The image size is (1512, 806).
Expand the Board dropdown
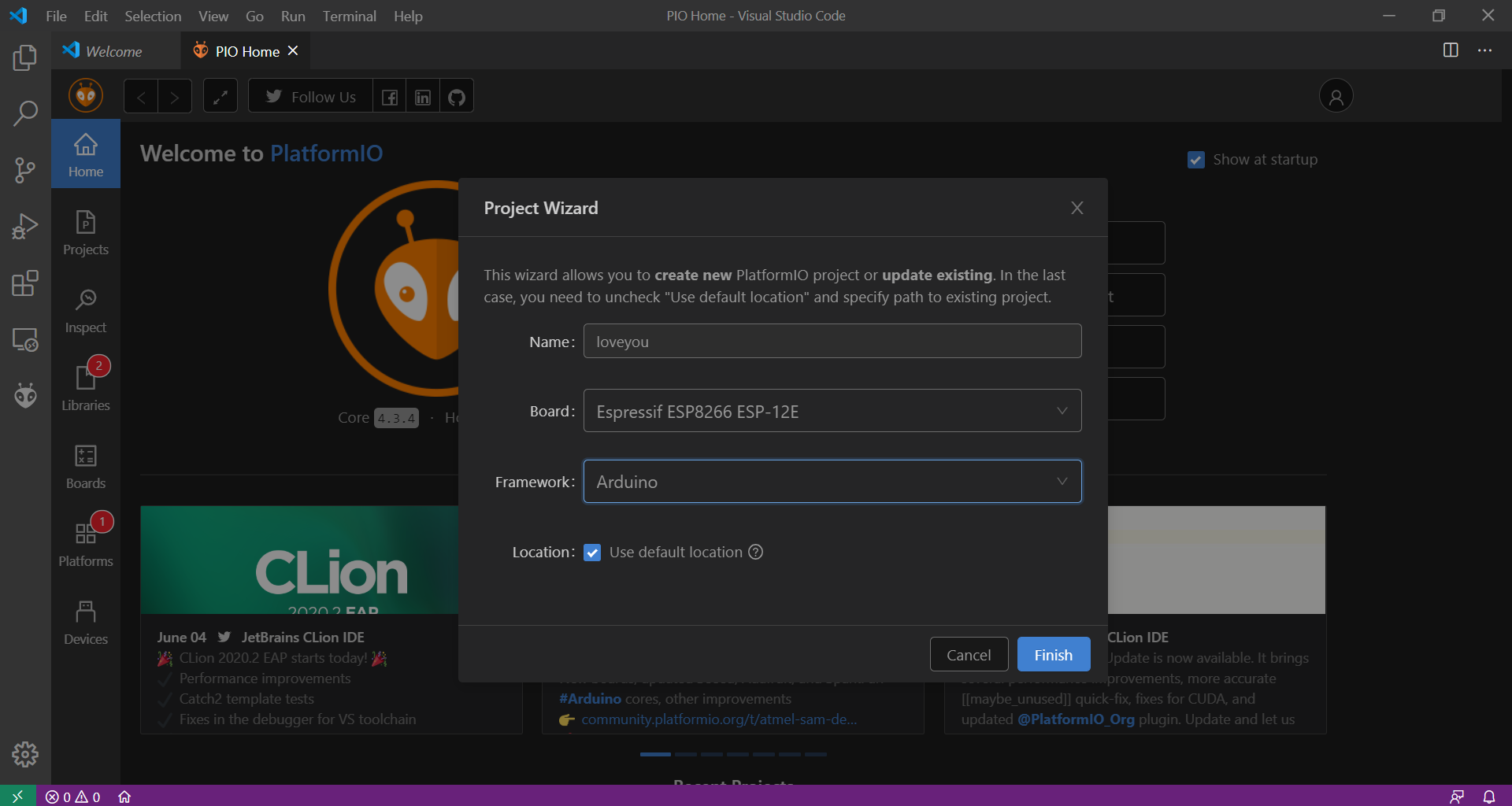(832, 411)
